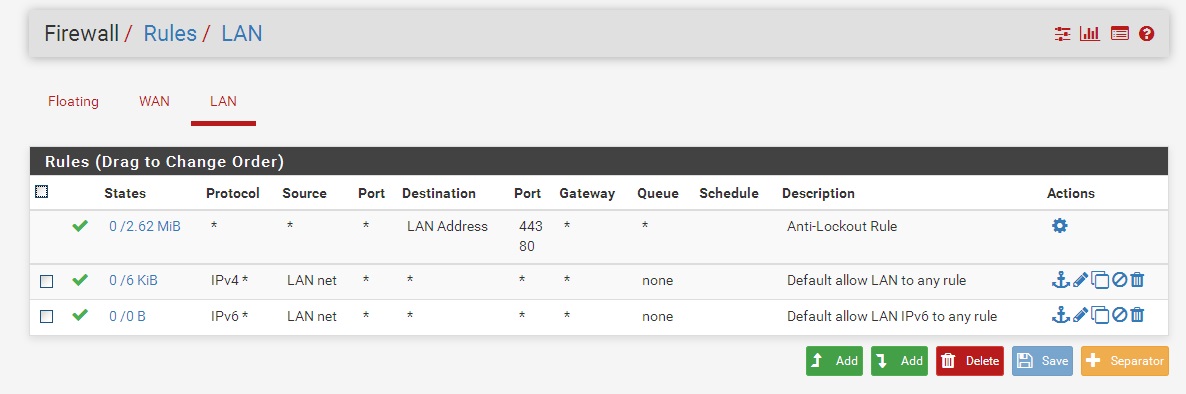Screen dimensions: 1186x394
Task: Open the status graph bar chart icon
Action: (x=1090, y=33)
